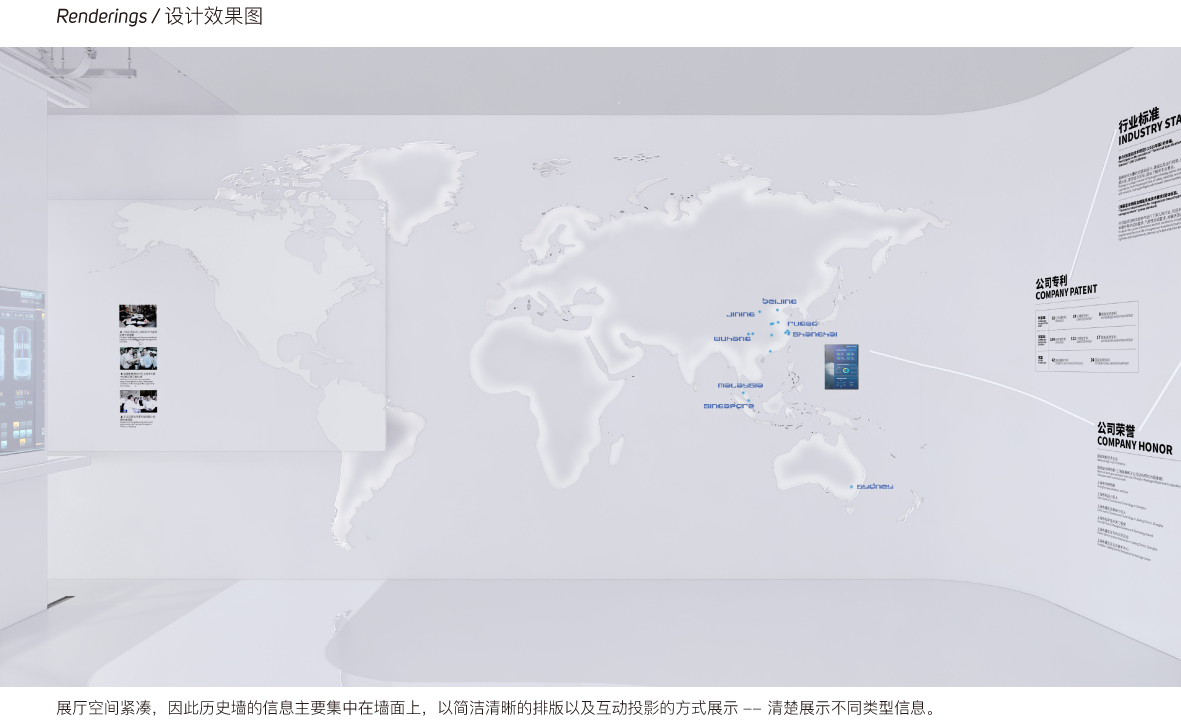
Task: Click the Jining city label
Action: tap(741, 314)
